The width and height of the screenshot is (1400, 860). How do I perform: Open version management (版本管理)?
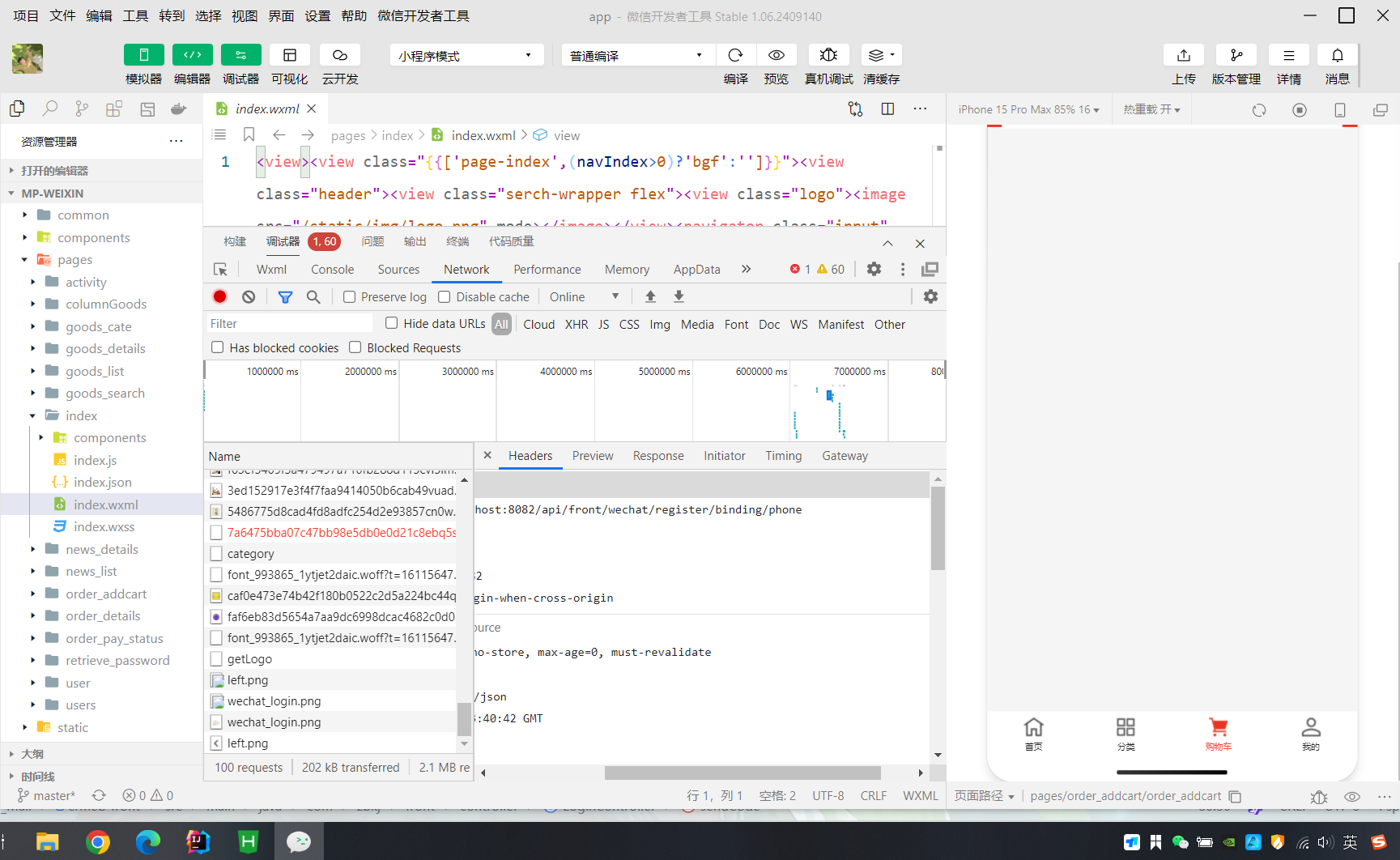[1236, 54]
